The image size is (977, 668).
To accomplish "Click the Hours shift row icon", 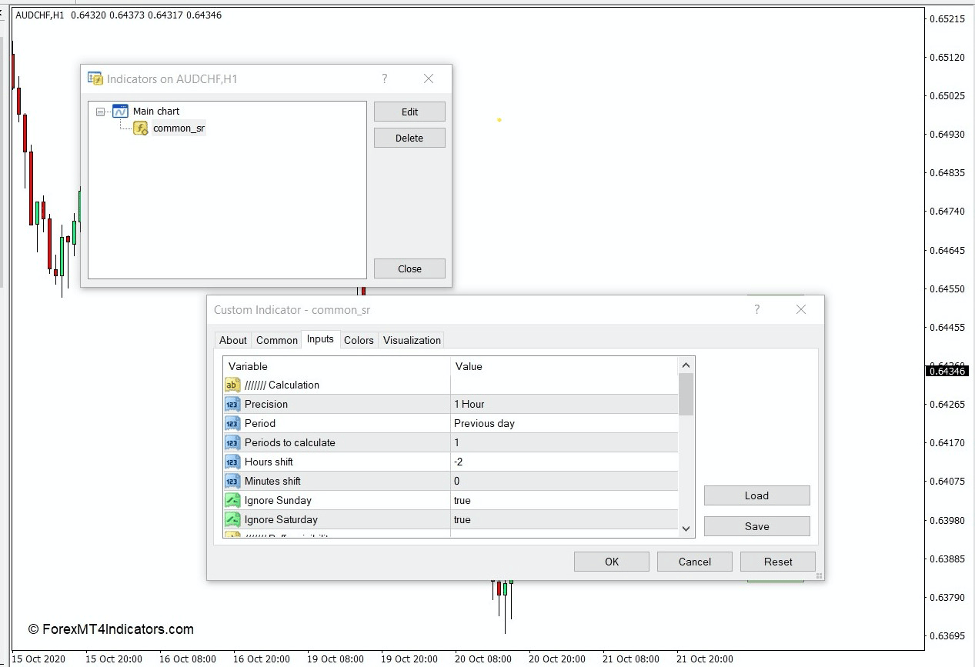I will click(233, 462).
